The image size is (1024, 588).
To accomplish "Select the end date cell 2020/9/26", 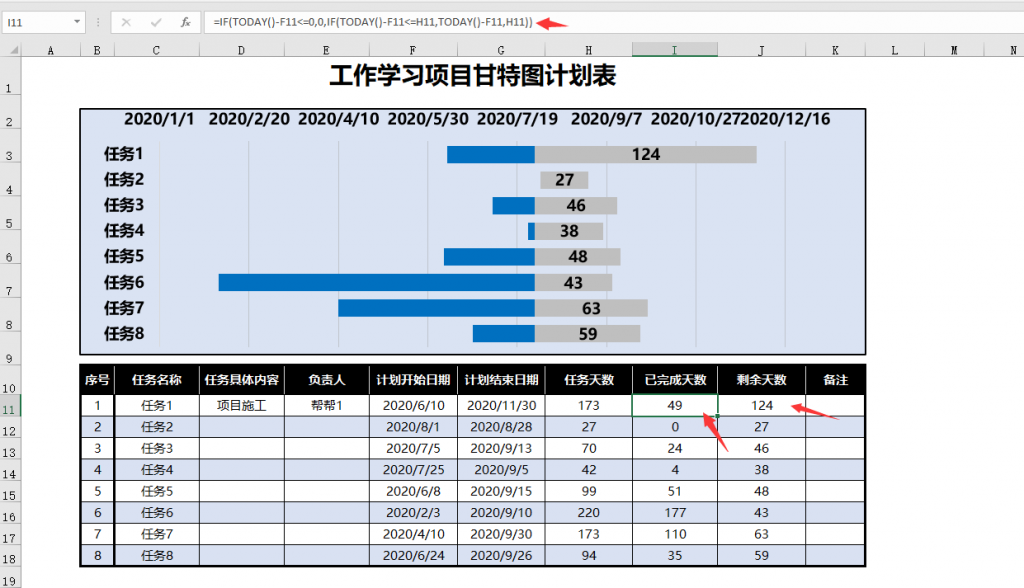I will pos(502,555).
